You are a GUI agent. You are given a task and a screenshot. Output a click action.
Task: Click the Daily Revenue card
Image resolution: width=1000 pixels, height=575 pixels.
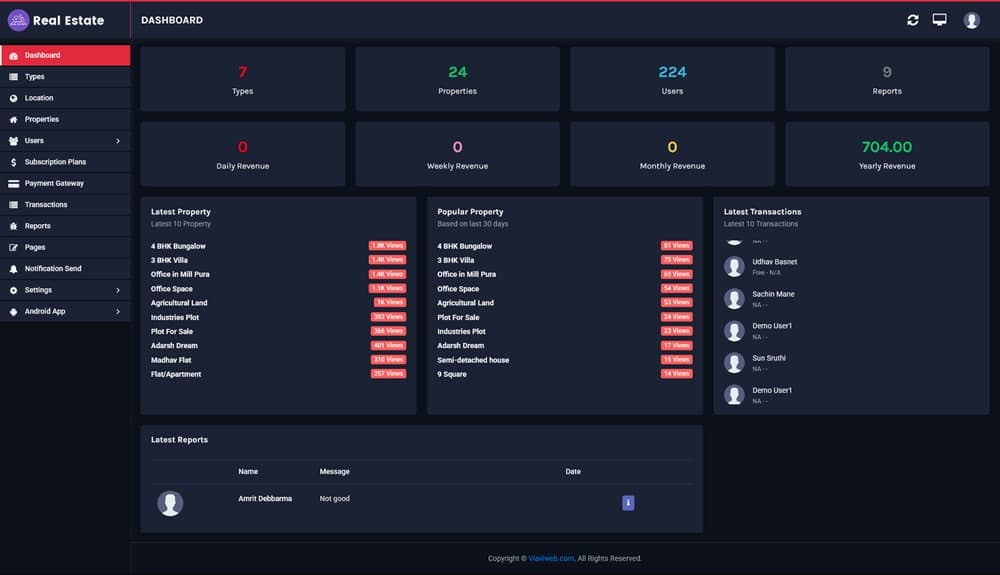(242, 154)
